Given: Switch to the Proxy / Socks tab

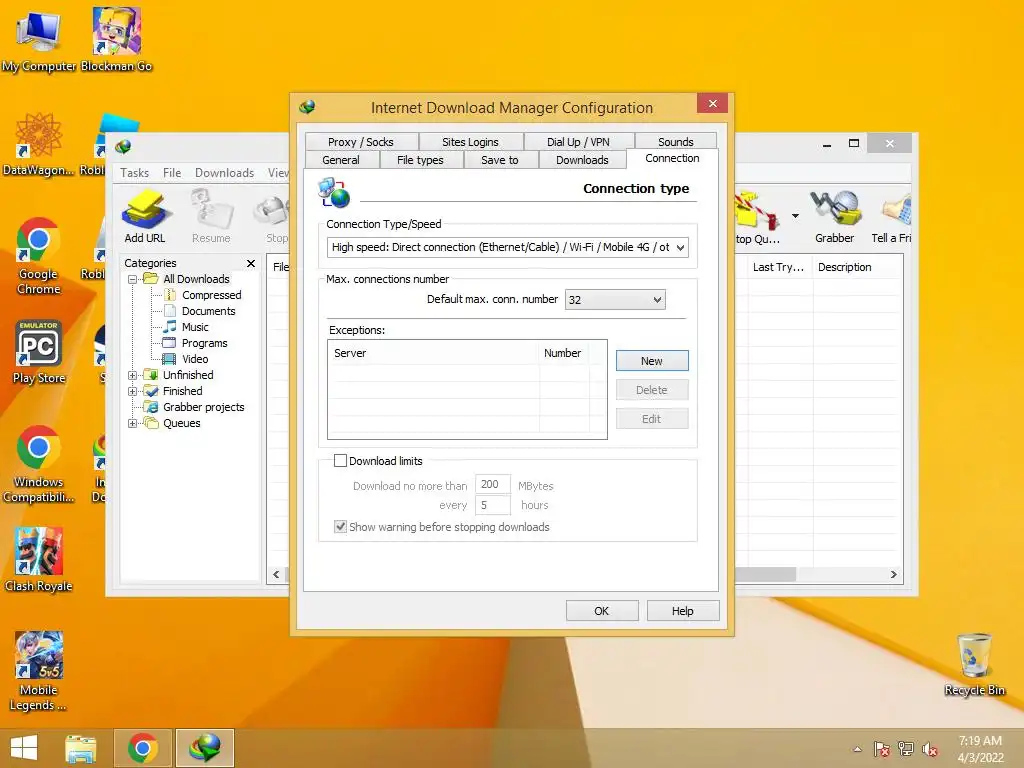Looking at the screenshot, I should 360,142.
